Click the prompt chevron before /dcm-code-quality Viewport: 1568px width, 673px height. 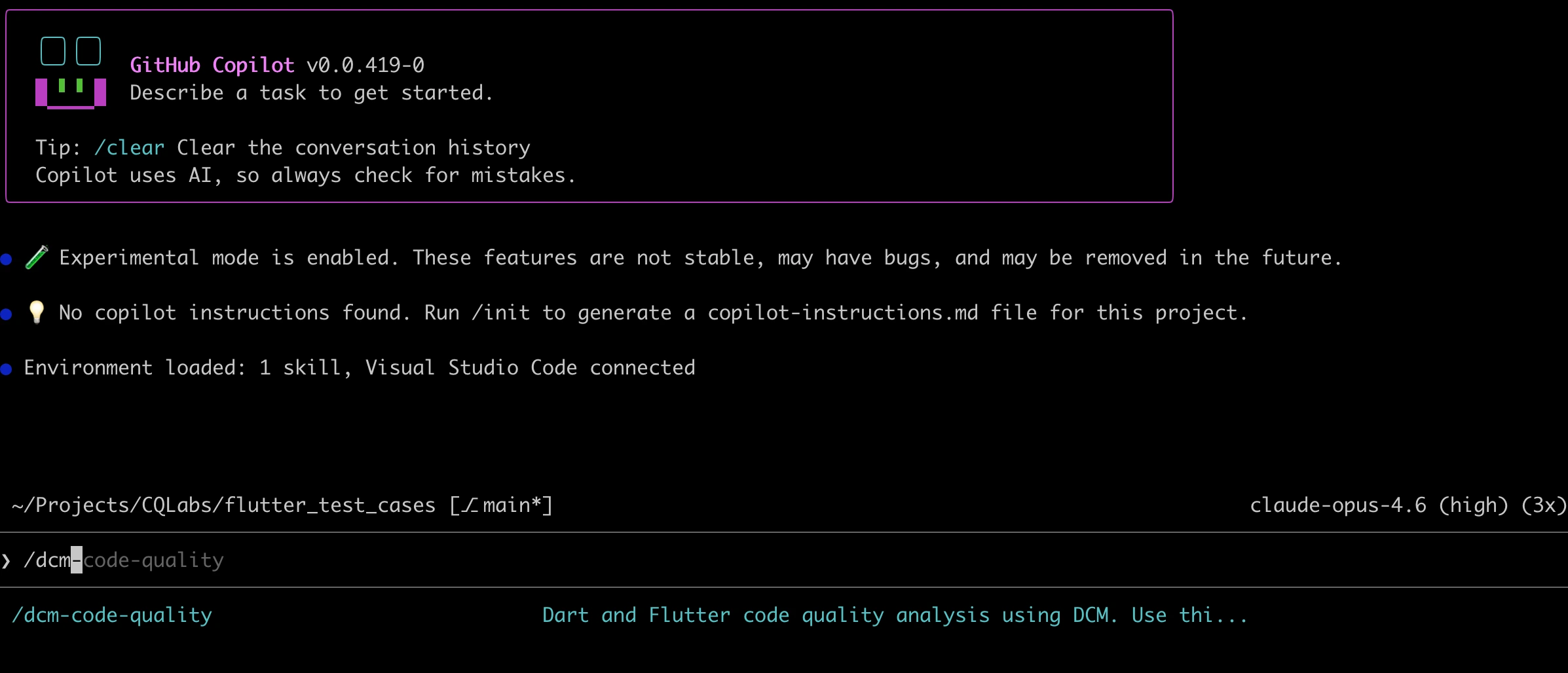pyautogui.click(x=8, y=560)
